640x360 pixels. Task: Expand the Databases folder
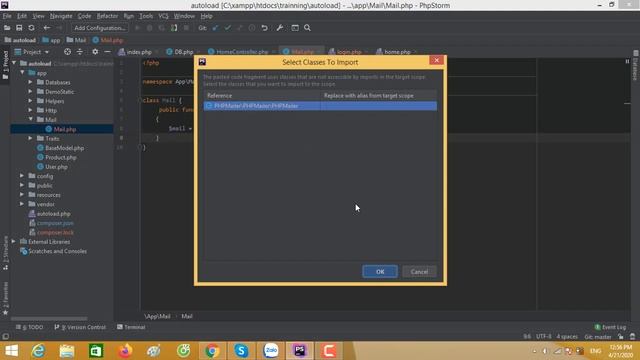pyautogui.click(x=31, y=82)
